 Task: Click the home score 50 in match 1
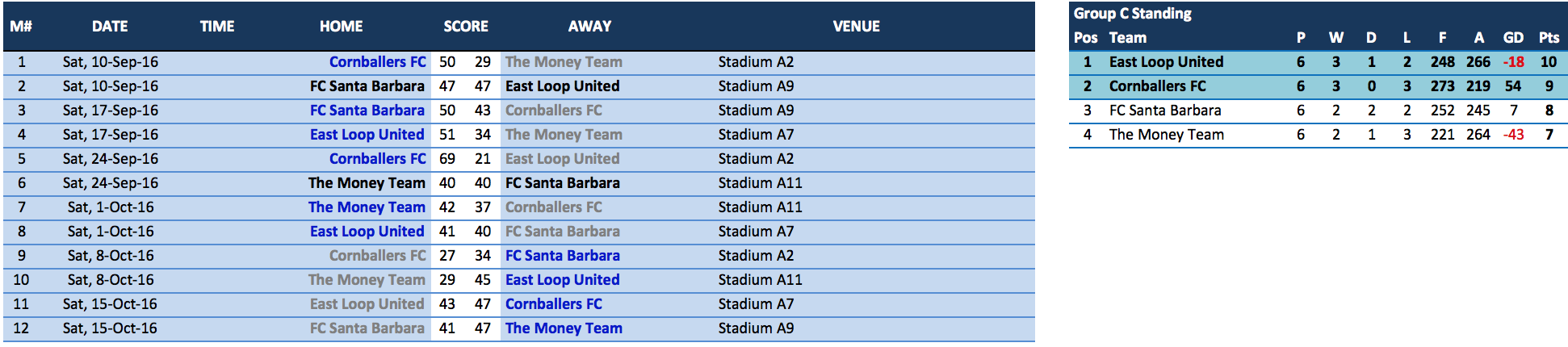(447, 62)
